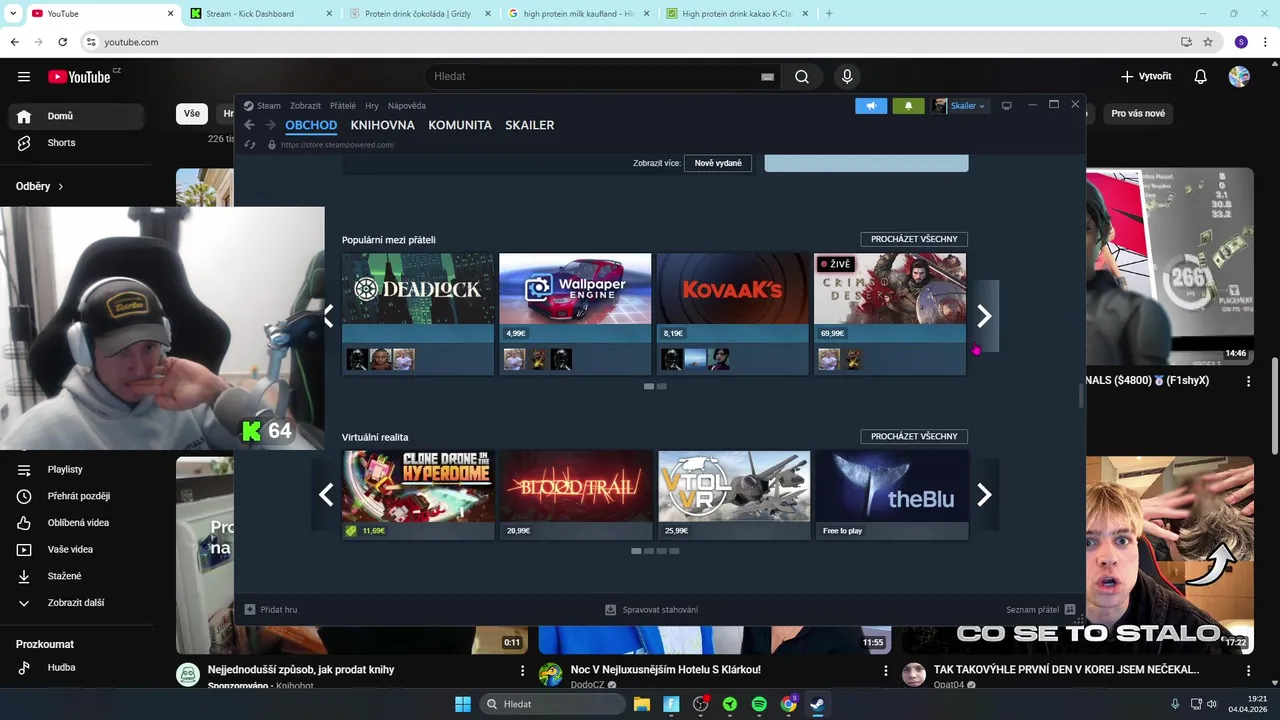Reload the Chrome page
The height and width of the screenshot is (720, 1280).
62,42
